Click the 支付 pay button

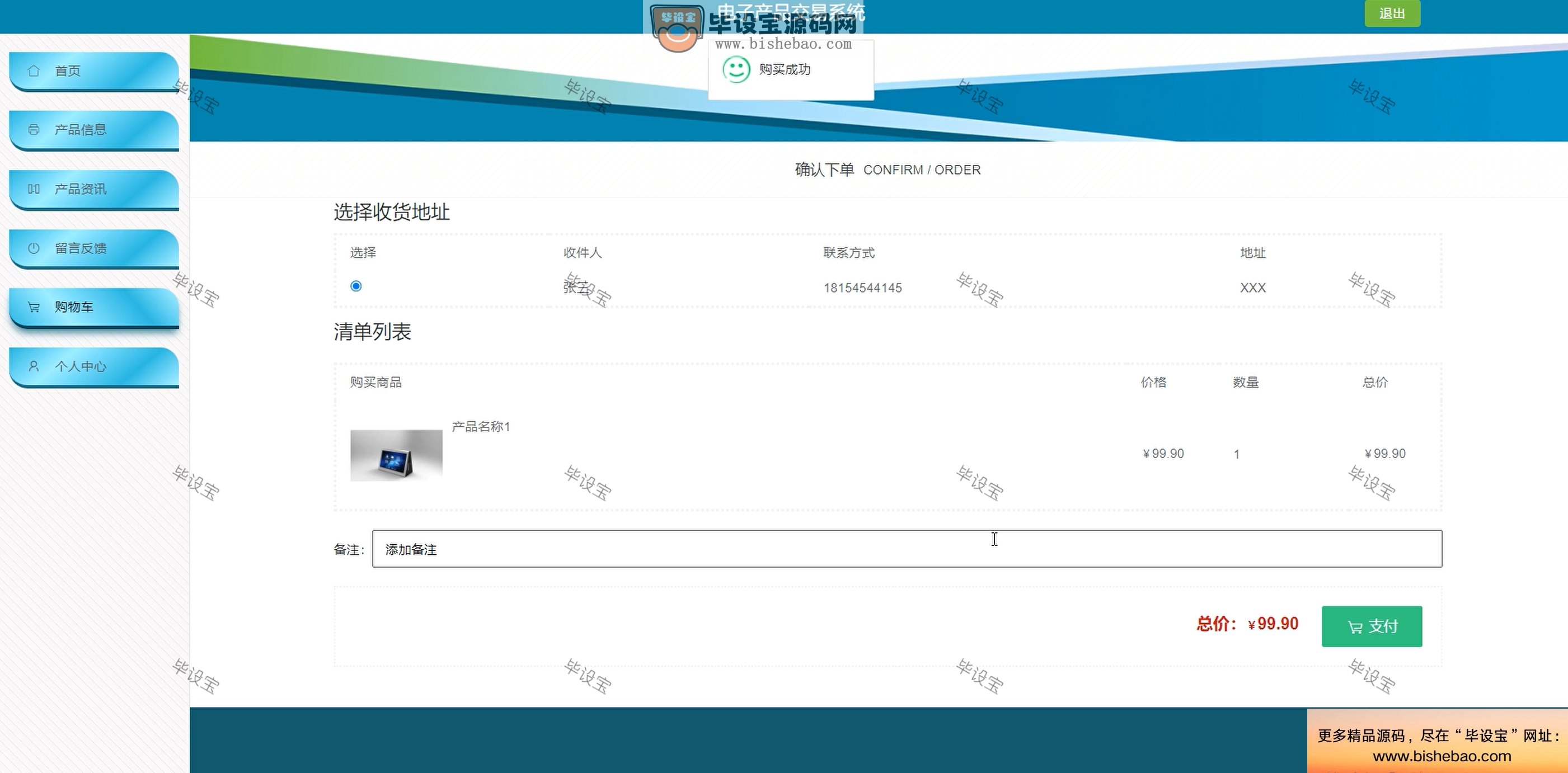(1372, 626)
